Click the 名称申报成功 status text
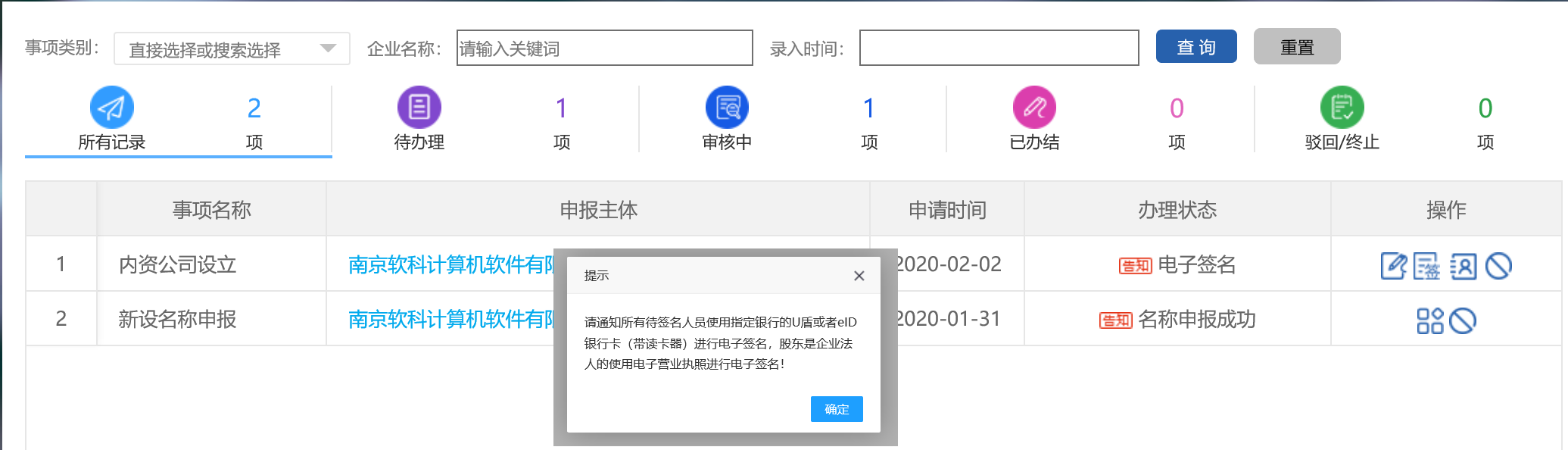This screenshot has height=450, width=1568. [1197, 320]
